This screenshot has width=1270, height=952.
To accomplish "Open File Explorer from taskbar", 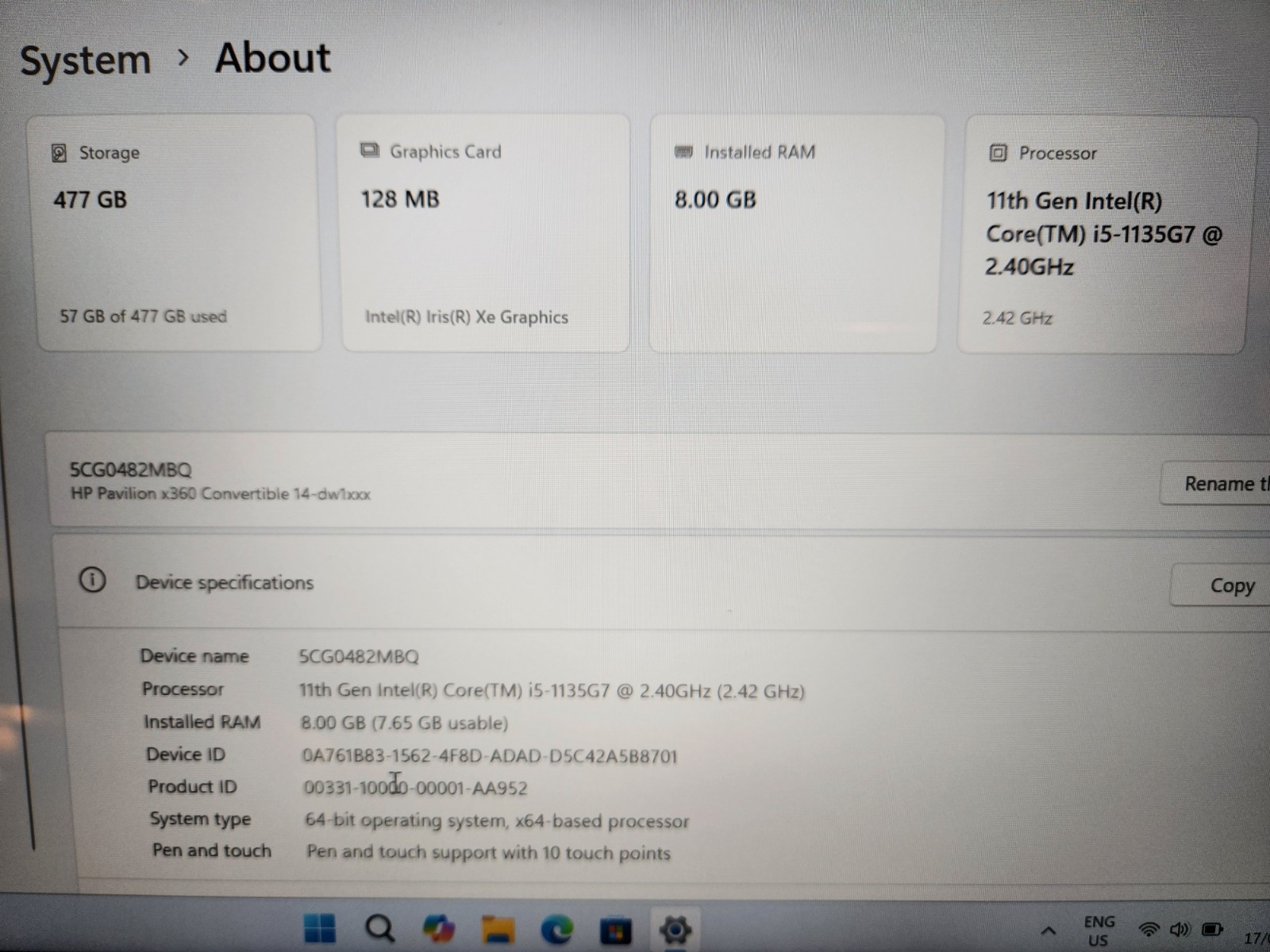I will [498, 928].
